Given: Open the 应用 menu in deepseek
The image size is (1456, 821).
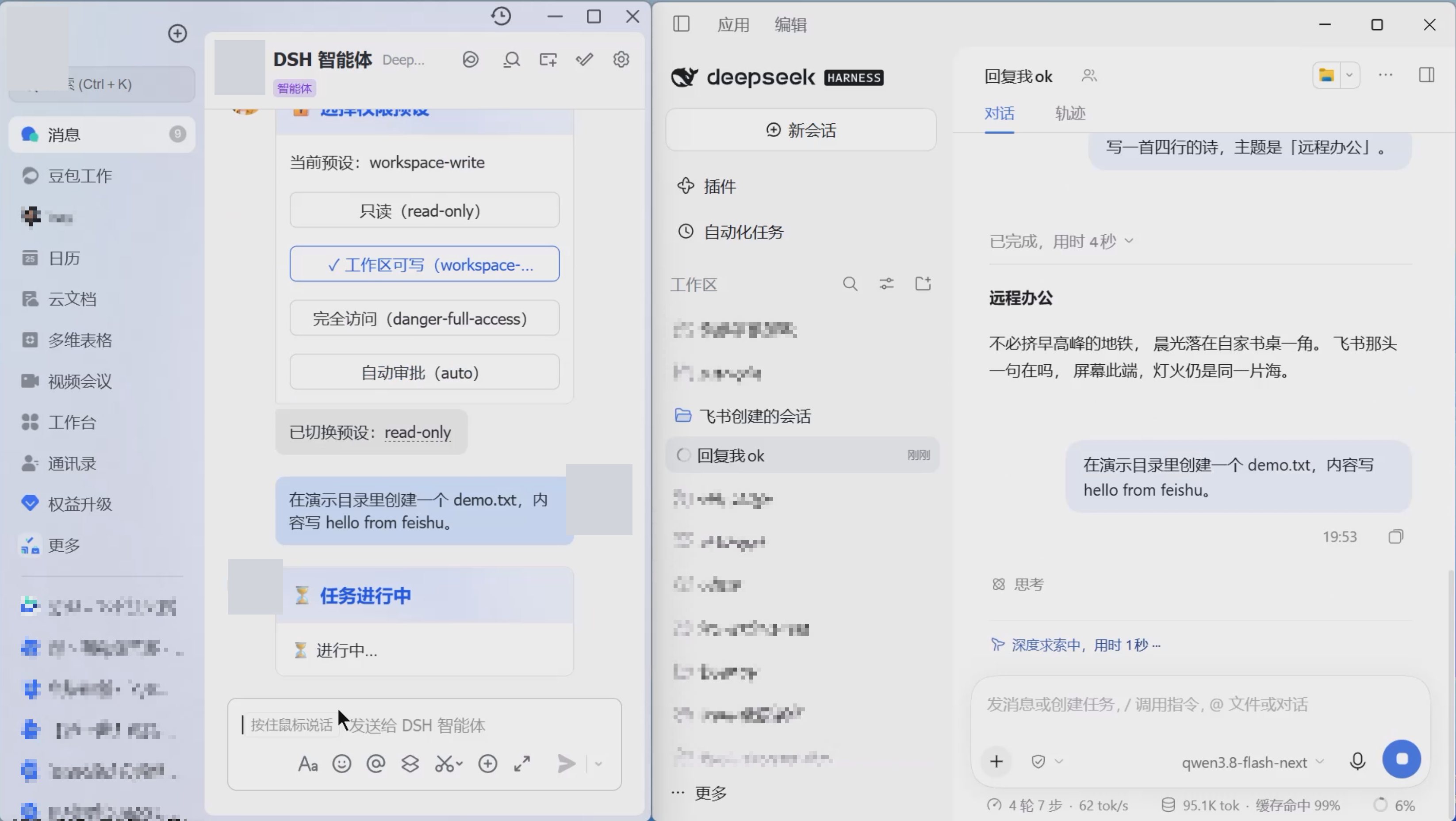Looking at the screenshot, I should (733, 24).
